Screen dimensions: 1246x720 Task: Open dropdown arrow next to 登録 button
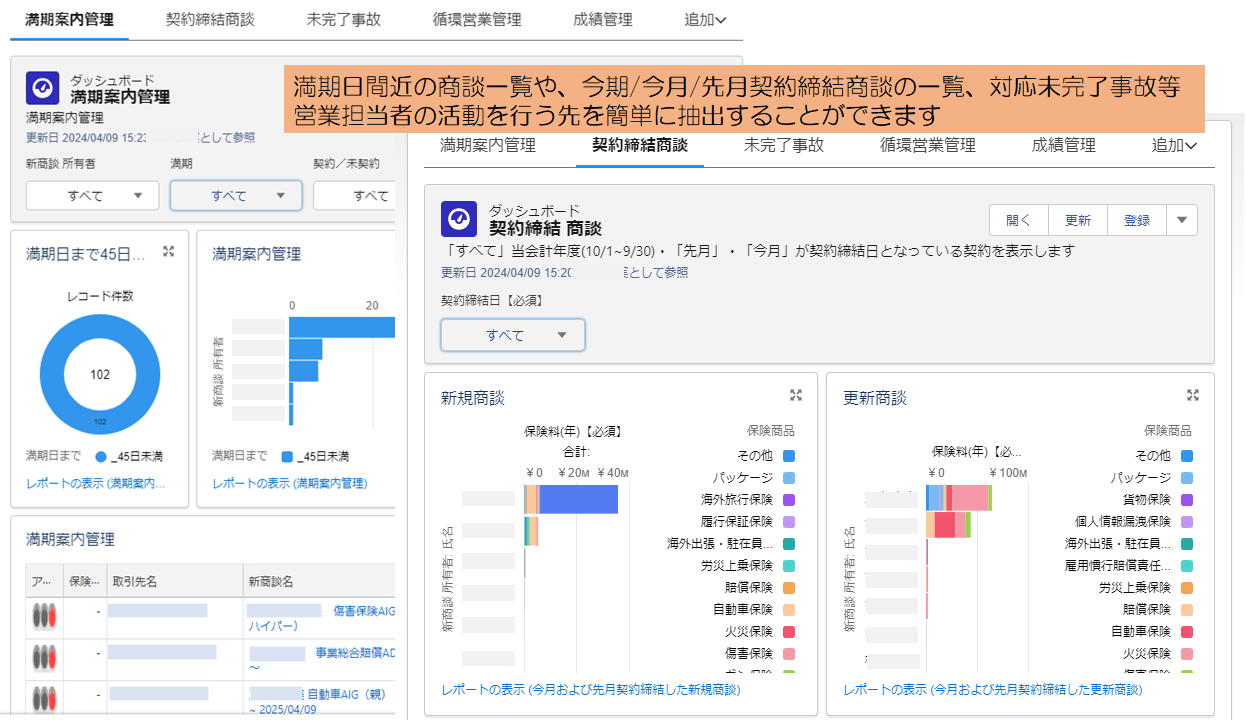click(1181, 220)
